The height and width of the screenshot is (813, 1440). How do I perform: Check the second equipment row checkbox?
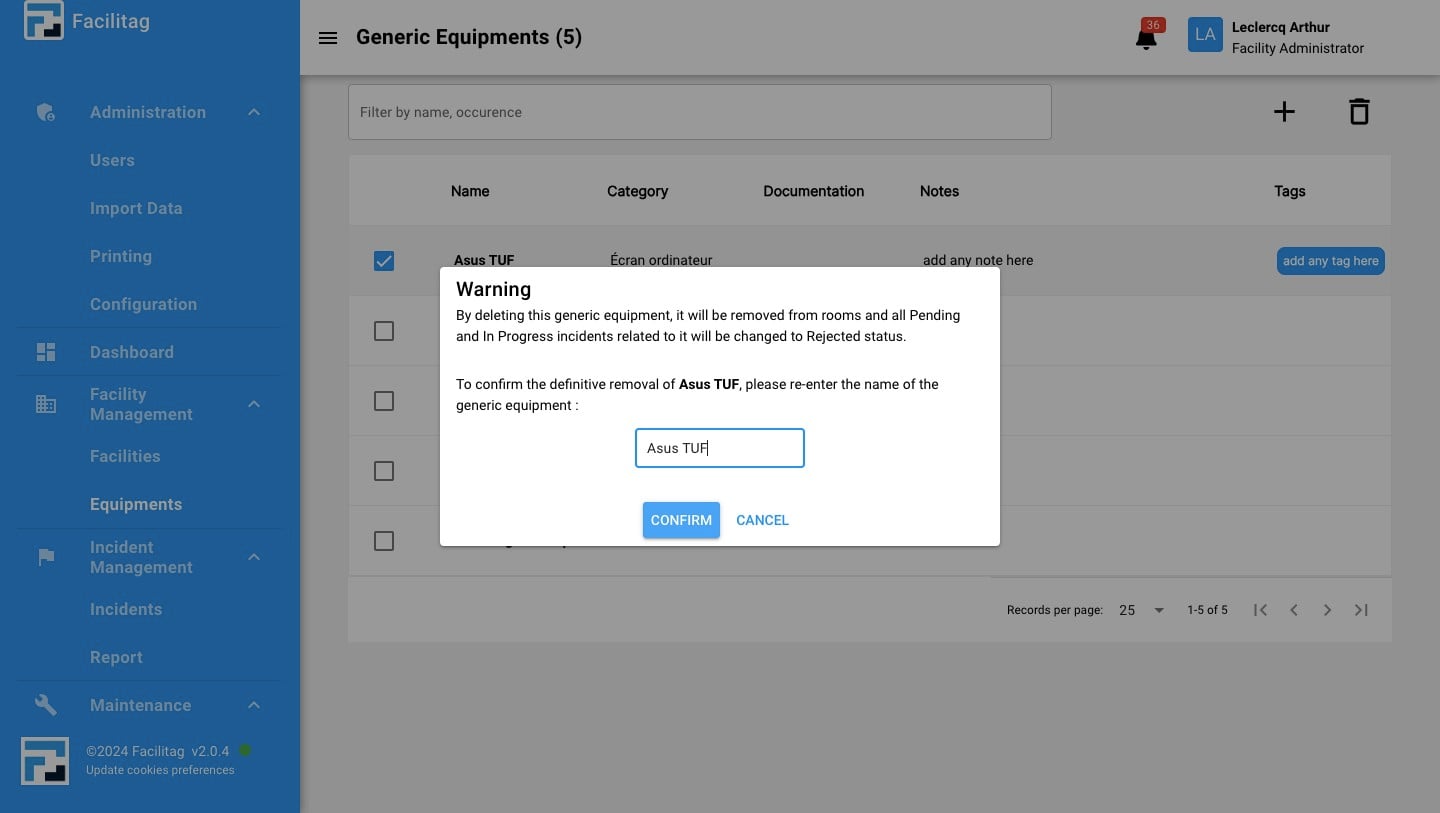pyautogui.click(x=384, y=331)
